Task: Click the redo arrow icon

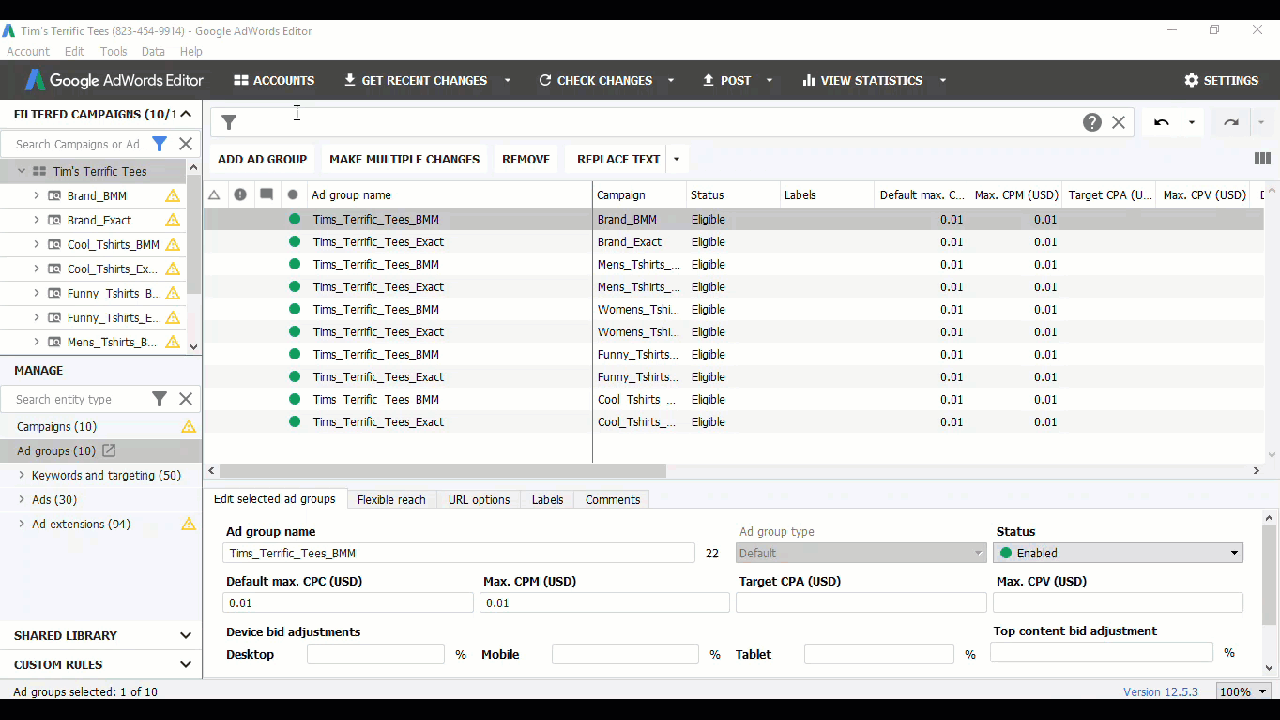Action: (x=1231, y=122)
